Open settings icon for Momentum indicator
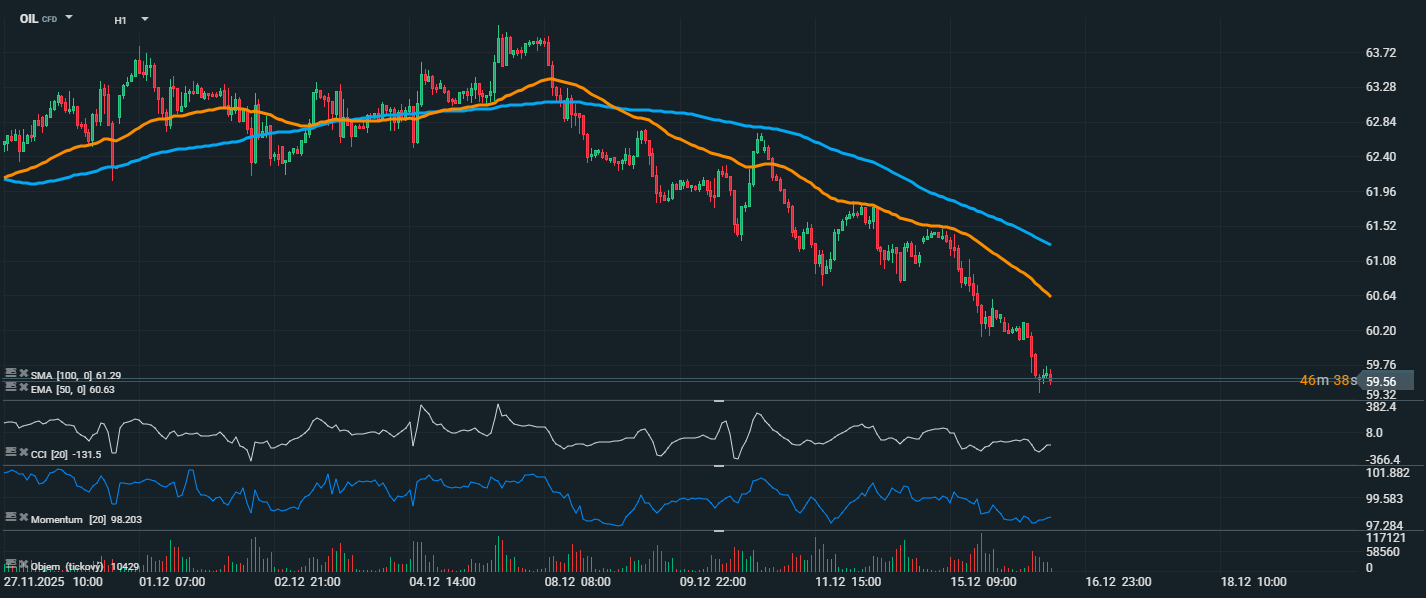 (10, 518)
